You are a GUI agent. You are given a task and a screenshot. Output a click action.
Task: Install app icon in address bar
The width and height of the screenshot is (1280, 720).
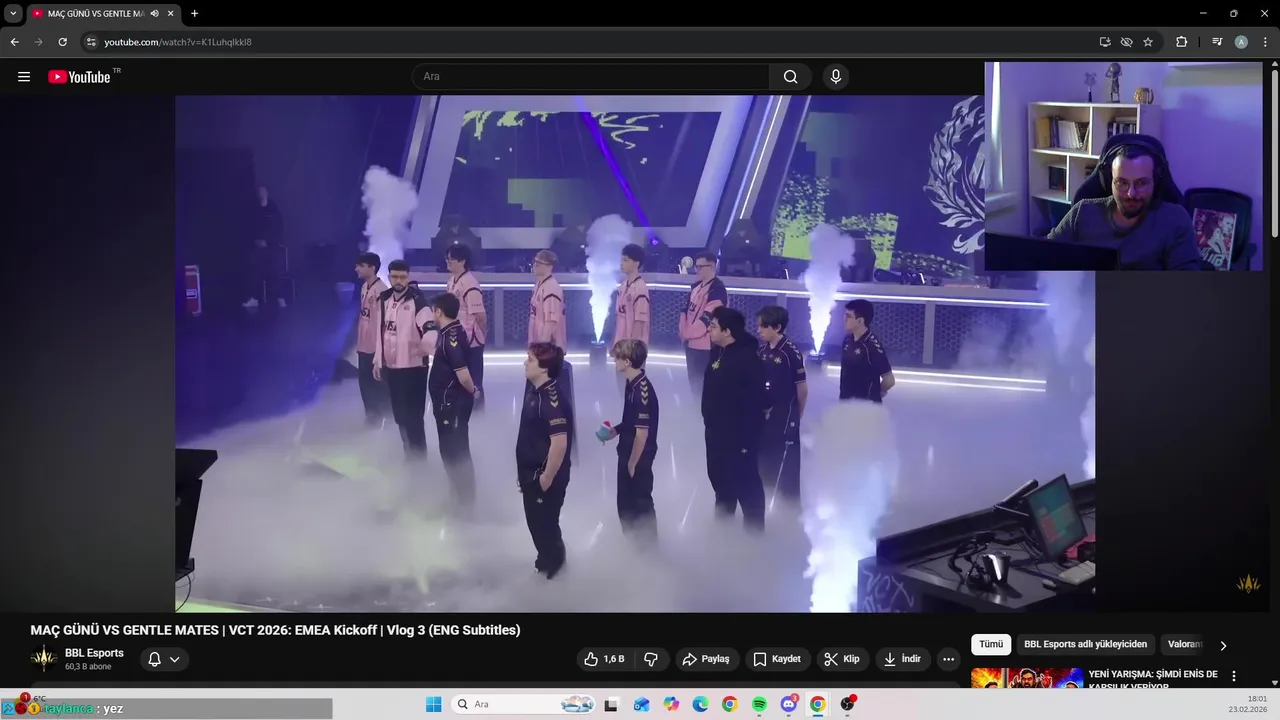click(x=1105, y=42)
